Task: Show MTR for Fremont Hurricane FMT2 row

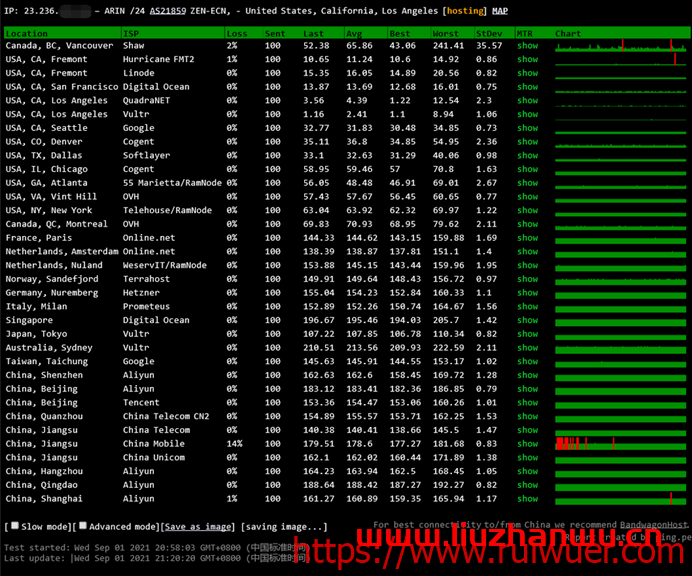Action: coord(527,60)
